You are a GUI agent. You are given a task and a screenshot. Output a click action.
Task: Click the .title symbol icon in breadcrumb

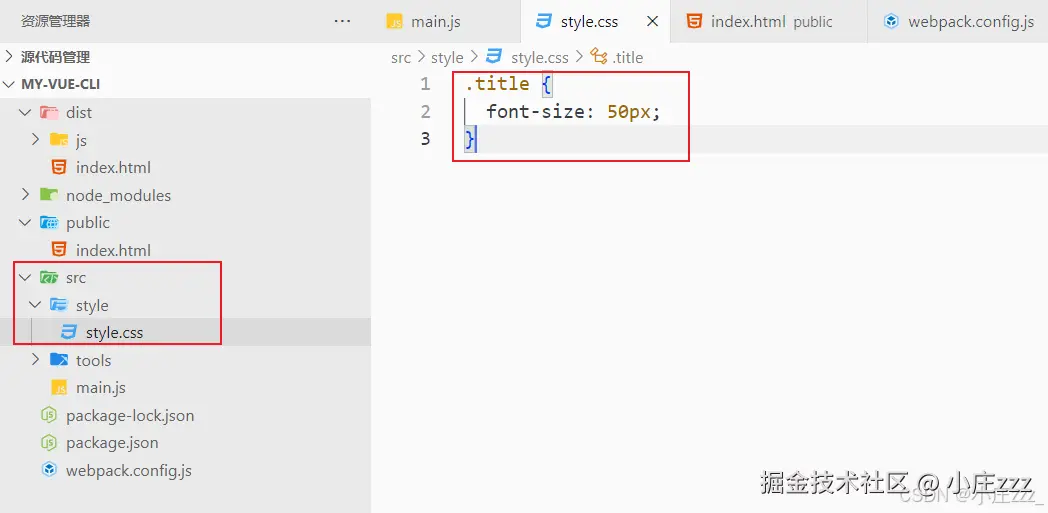599,56
